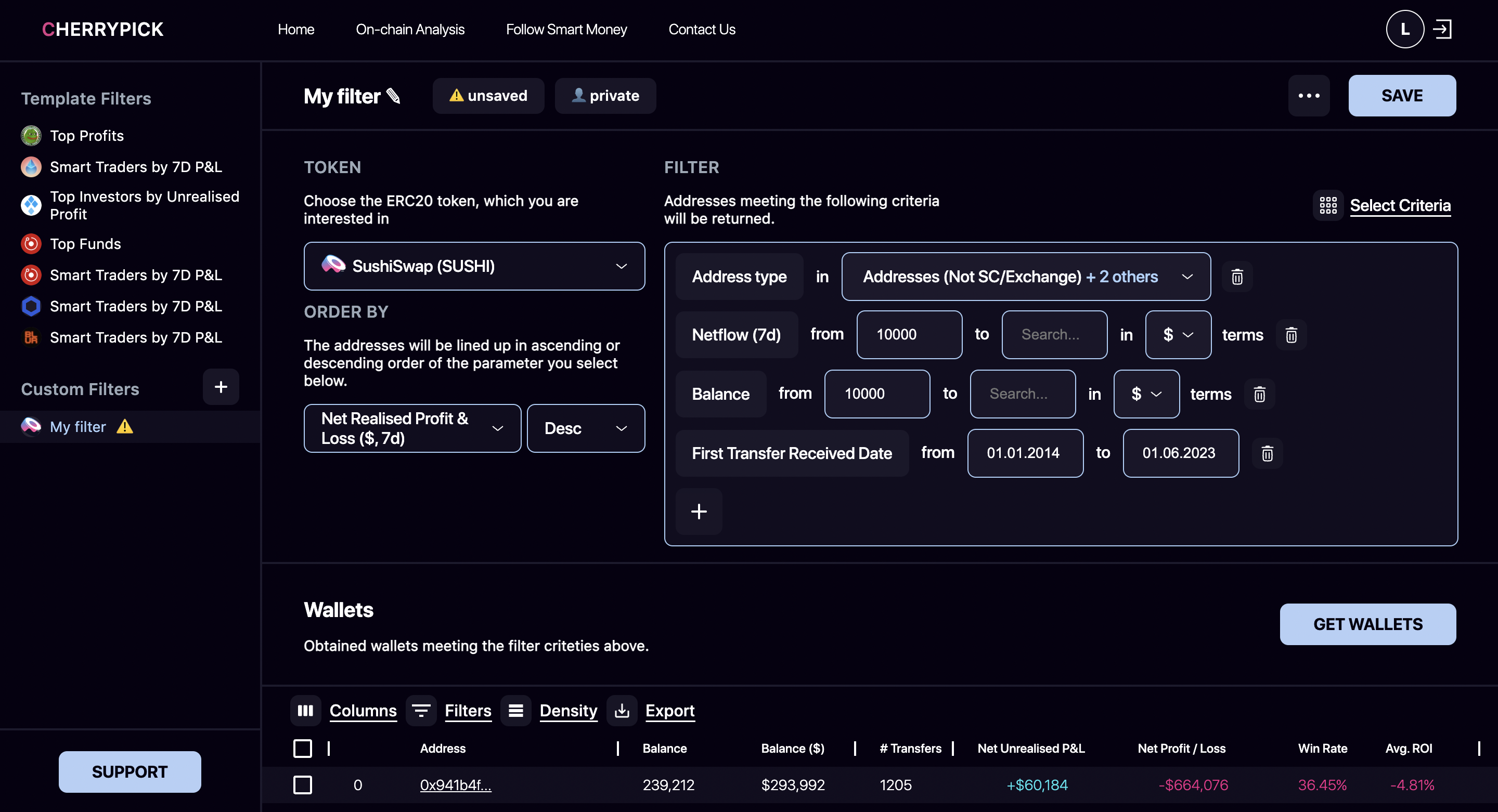The width and height of the screenshot is (1498, 812).
Task: Remove the Netflow (7d) filter row
Action: (1291, 335)
